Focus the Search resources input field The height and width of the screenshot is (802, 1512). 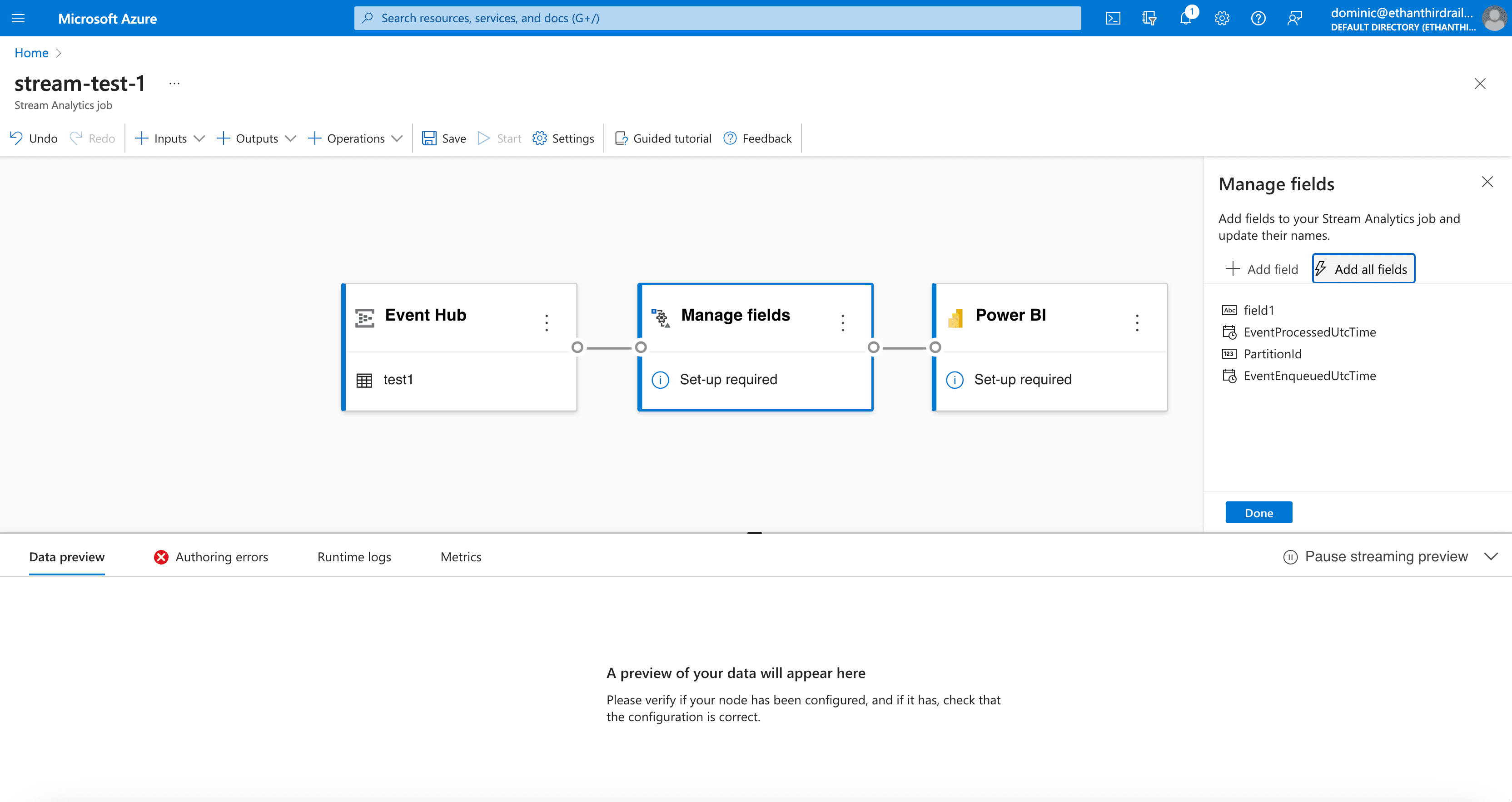pos(717,18)
